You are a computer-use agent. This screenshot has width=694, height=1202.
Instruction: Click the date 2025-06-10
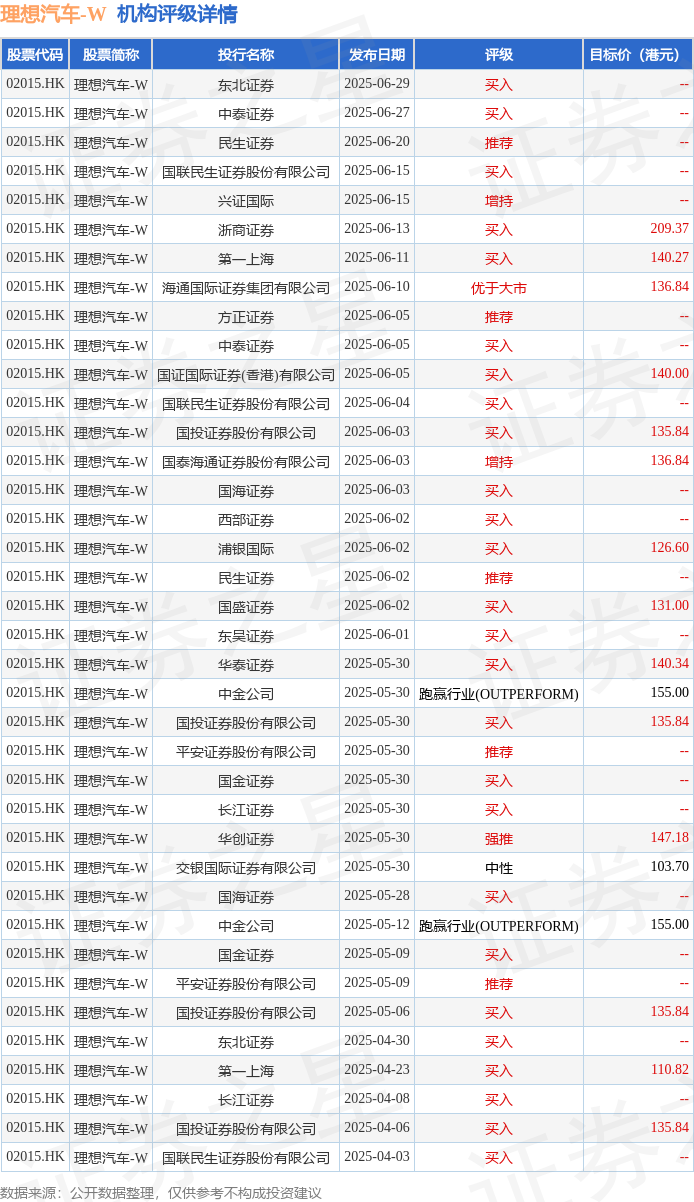pos(377,287)
